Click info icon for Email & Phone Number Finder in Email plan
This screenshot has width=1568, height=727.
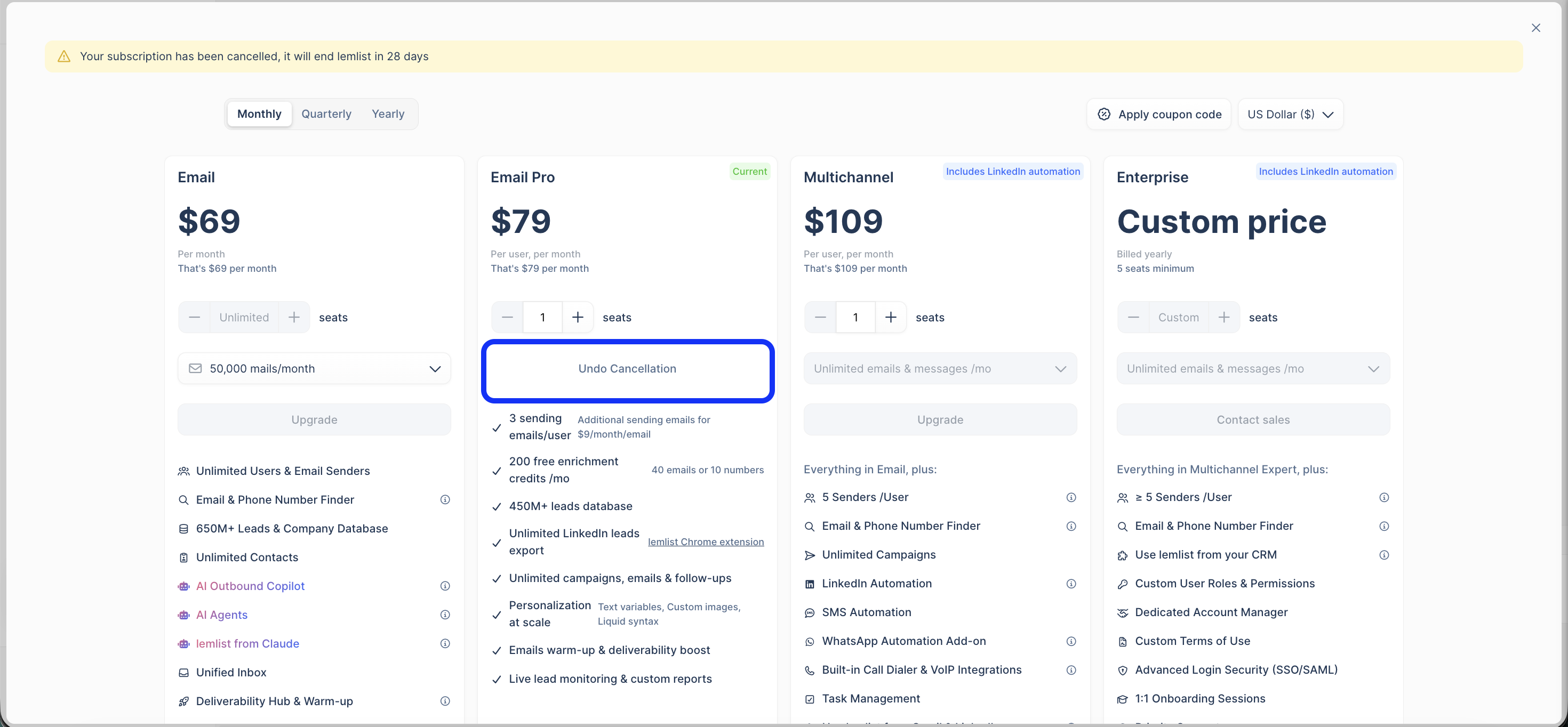click(x=445, y=499)
